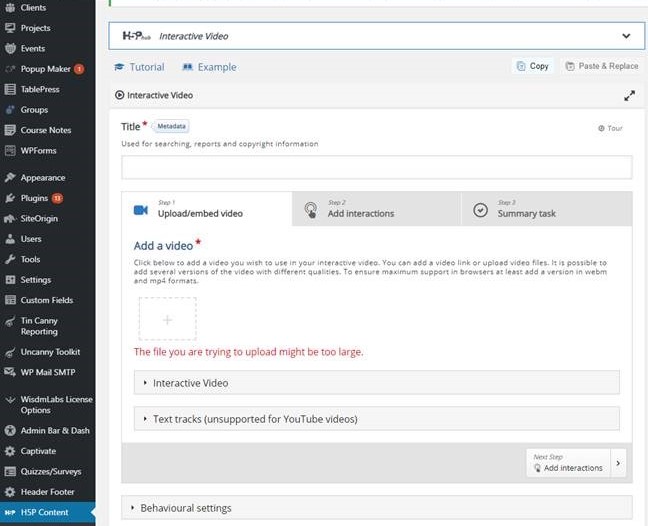Click the WPForms icon

click(10, 150)
